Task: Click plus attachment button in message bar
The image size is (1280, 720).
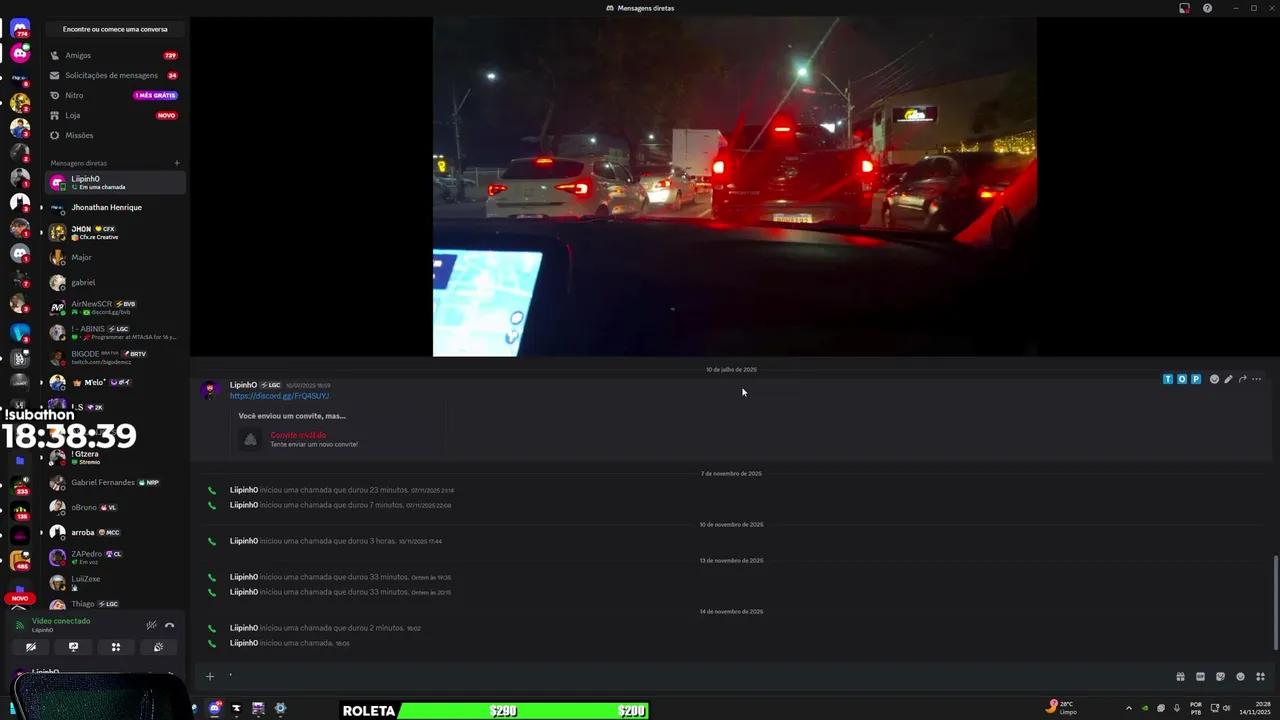Action: [x=210, y=676]
